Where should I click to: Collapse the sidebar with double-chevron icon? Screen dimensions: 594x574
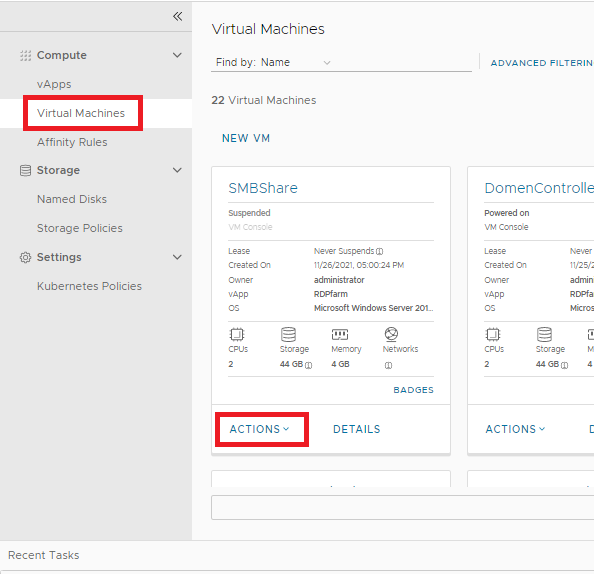(177, 16)
